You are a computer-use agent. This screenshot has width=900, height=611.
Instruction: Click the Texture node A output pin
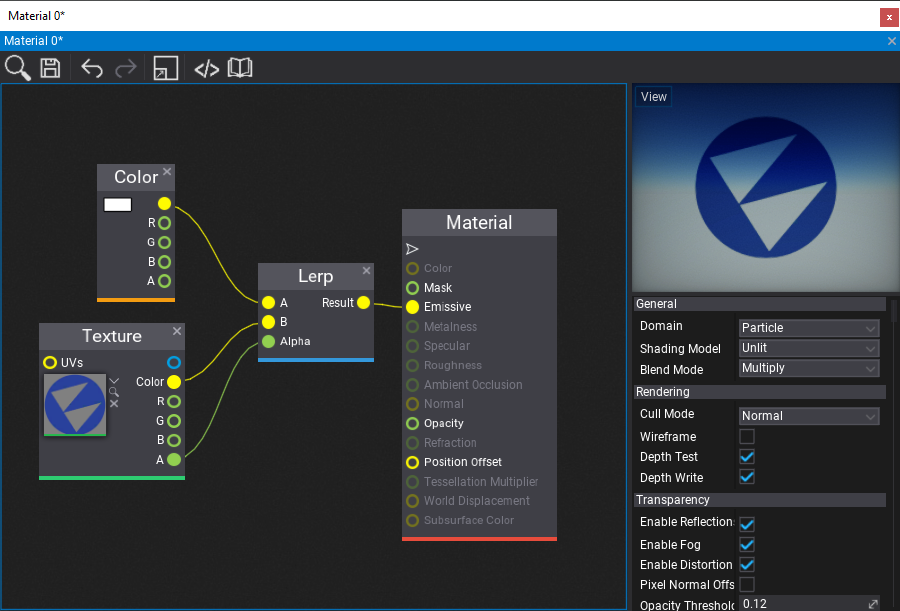(x=174, y=459)
